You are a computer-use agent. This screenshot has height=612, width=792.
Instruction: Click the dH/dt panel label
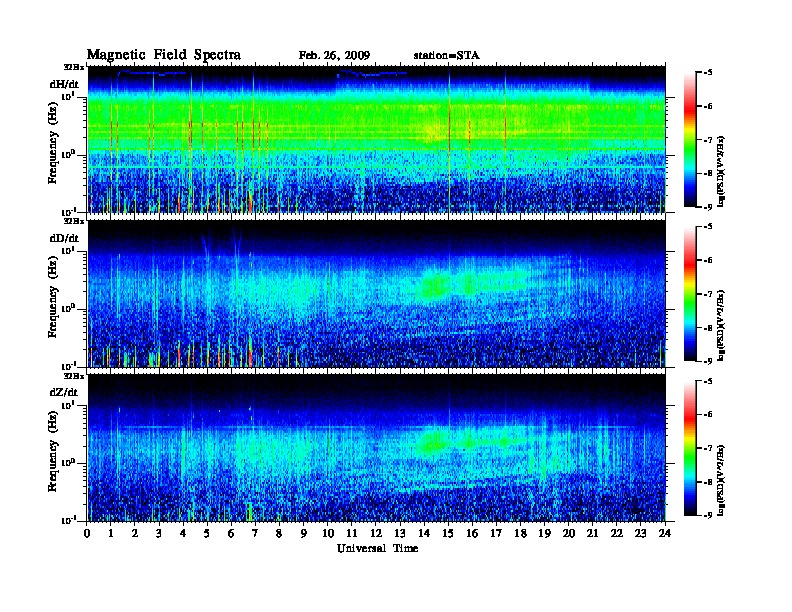64,84
